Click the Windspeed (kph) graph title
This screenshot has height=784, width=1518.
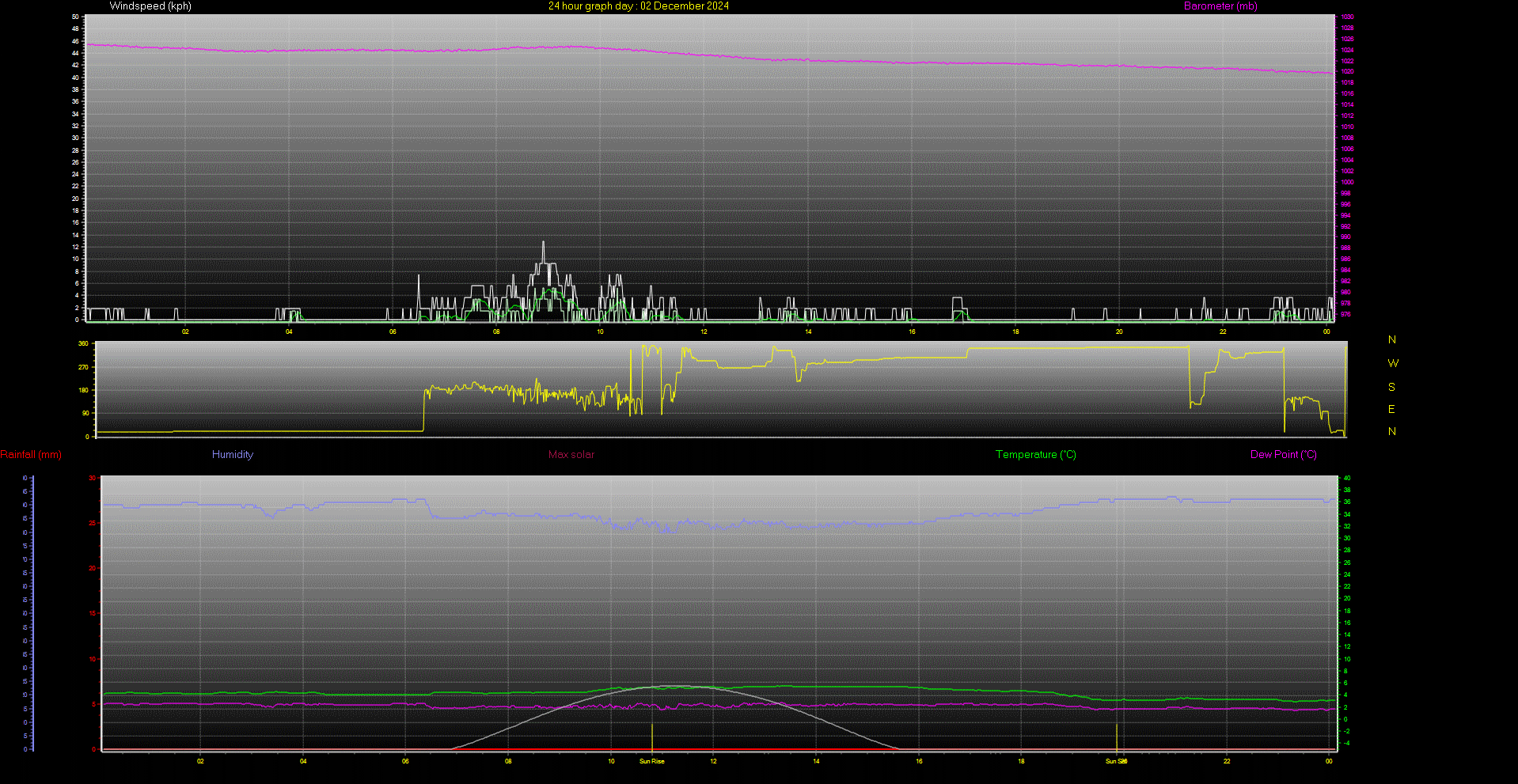coord(150,6)
